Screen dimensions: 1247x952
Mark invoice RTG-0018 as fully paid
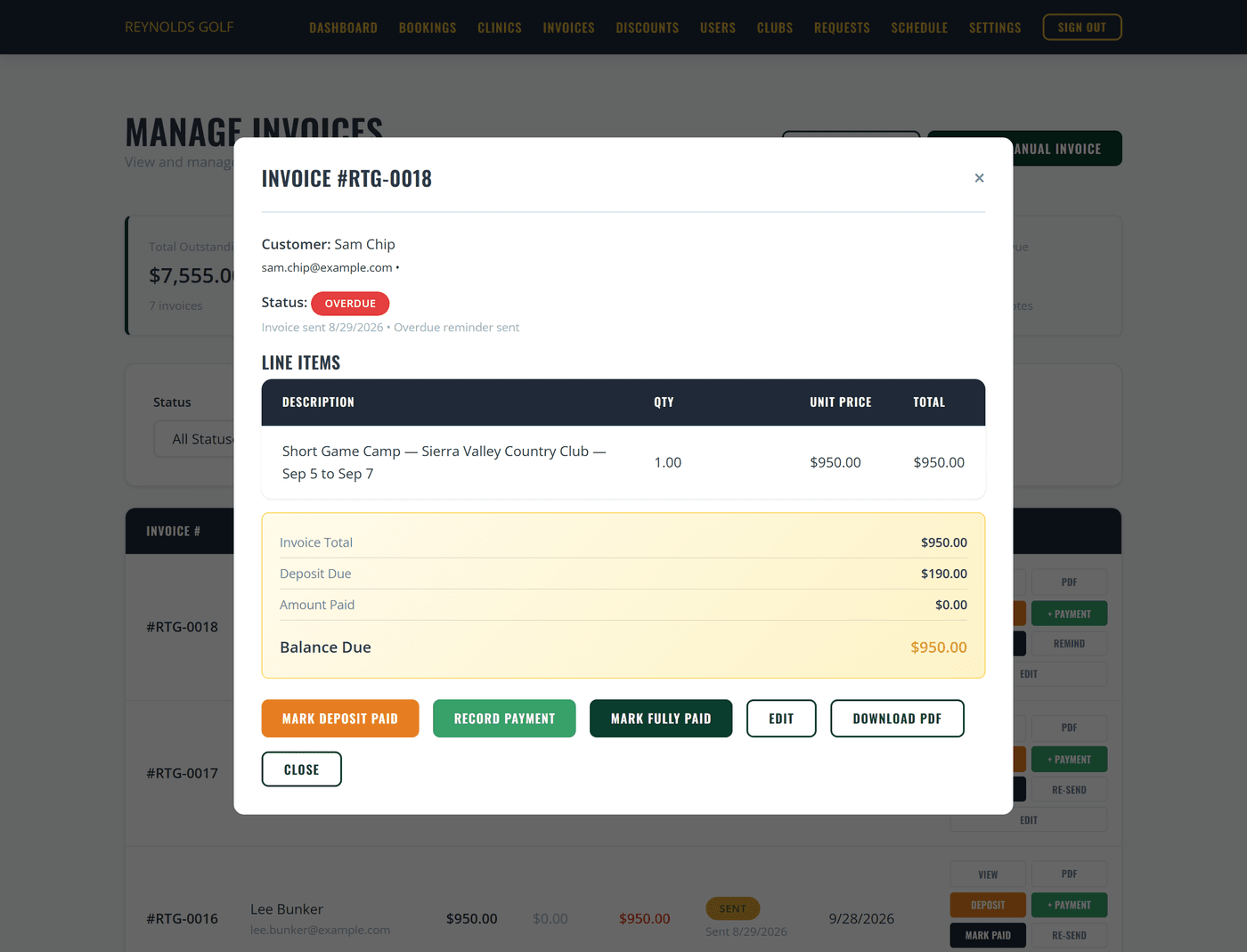[x=661, y=719]
